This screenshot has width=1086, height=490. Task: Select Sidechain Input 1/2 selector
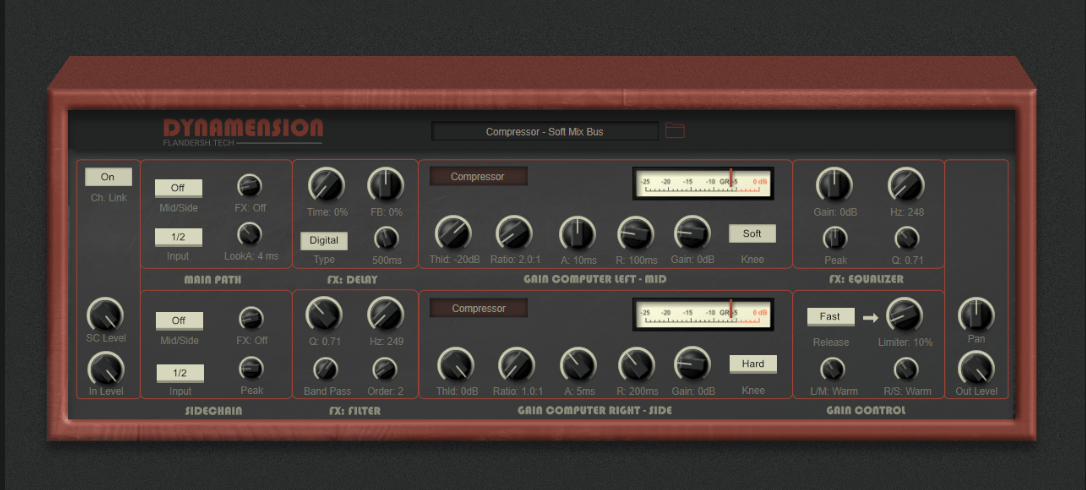coord(180,373)
